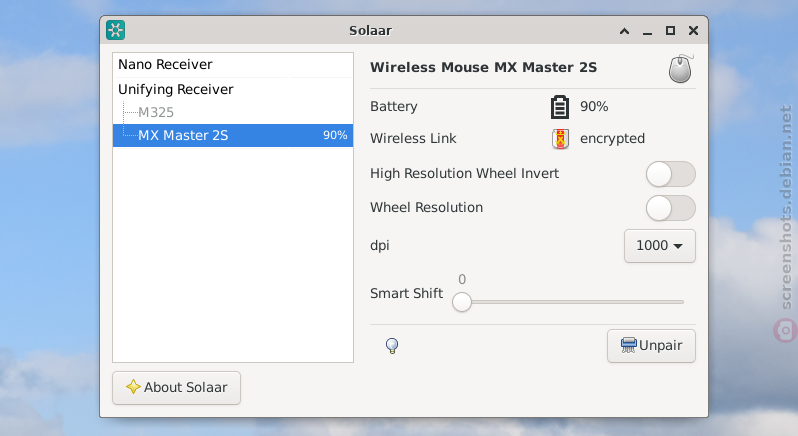Click the Battery label

pyautogui.click(x=393, y=106)
